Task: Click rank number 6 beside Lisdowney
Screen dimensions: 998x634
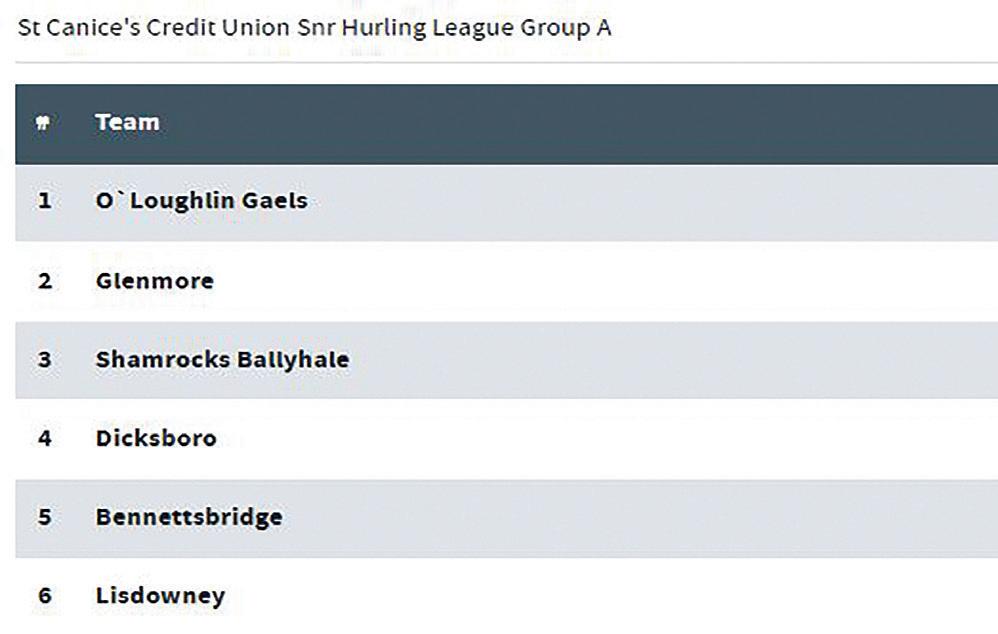Action: [x=45, y=596]
